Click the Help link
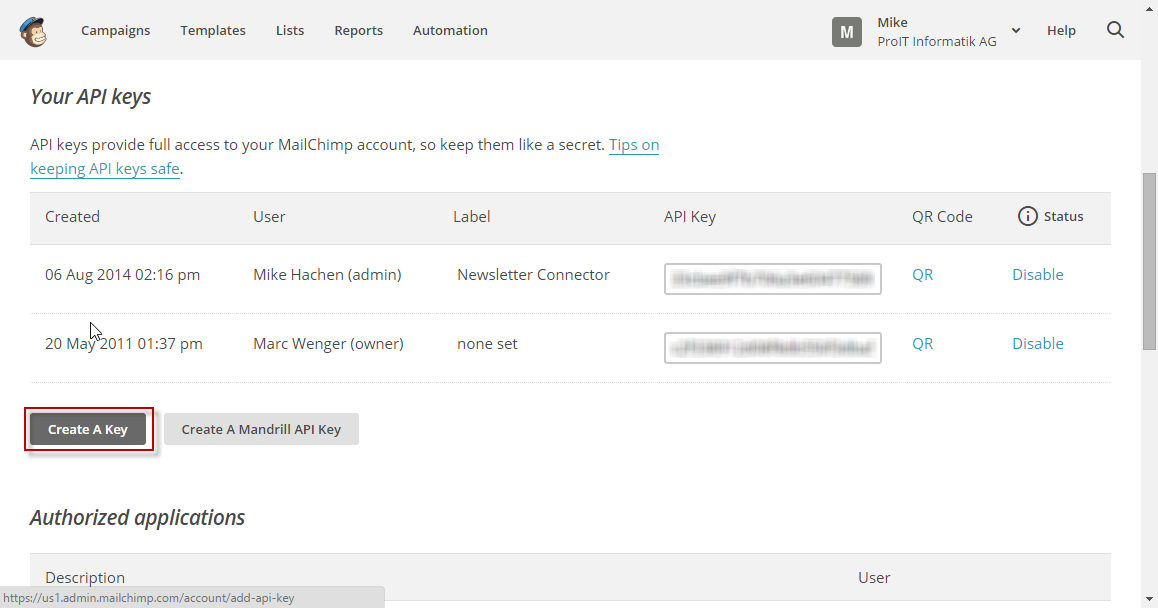Viewport: 1158px width, 608px height. [x=1061, y=30]
